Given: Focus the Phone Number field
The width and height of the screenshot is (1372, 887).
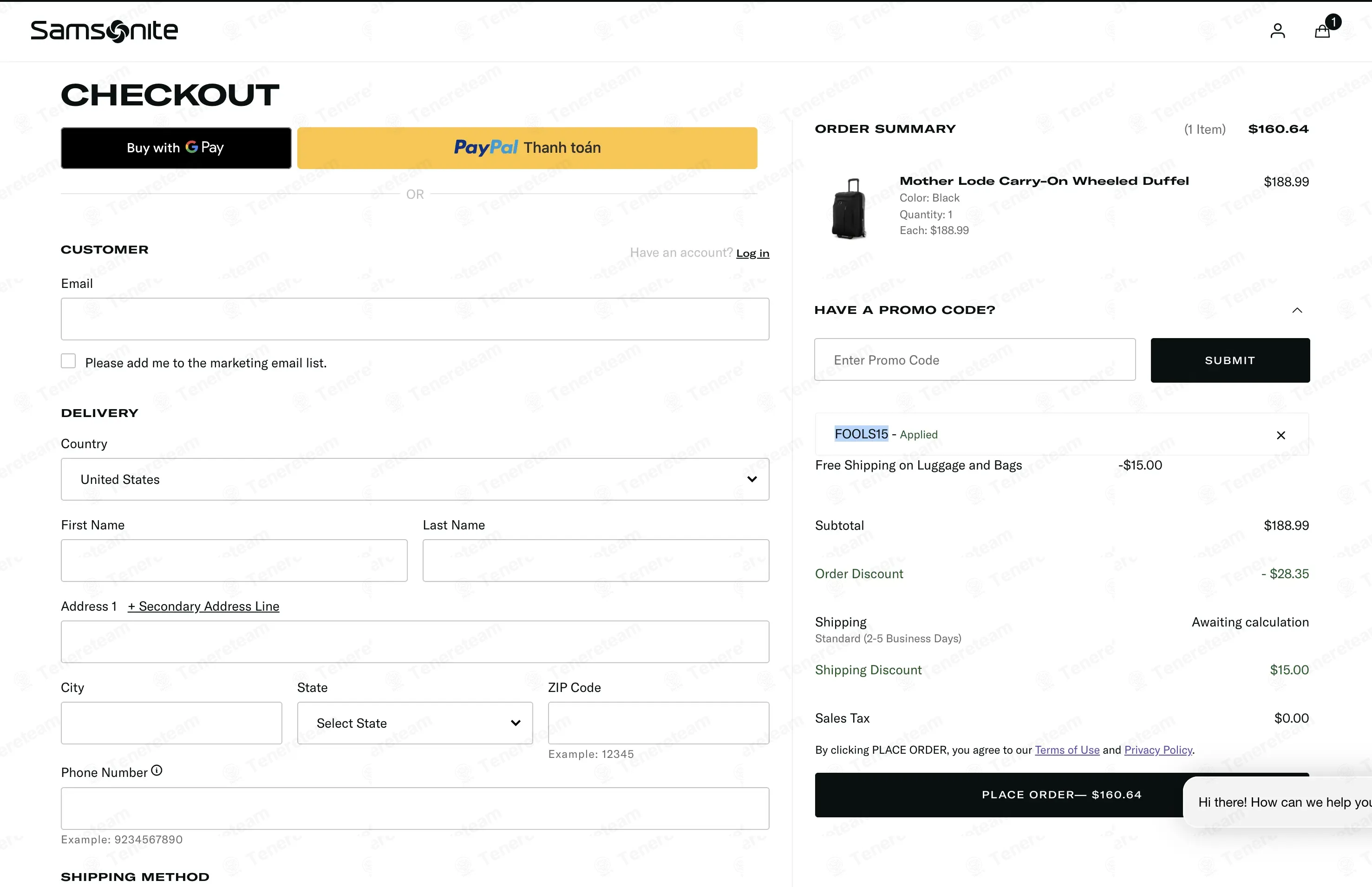Looking at the screenshot, I should pyautogui.click(x=415, y=809).
